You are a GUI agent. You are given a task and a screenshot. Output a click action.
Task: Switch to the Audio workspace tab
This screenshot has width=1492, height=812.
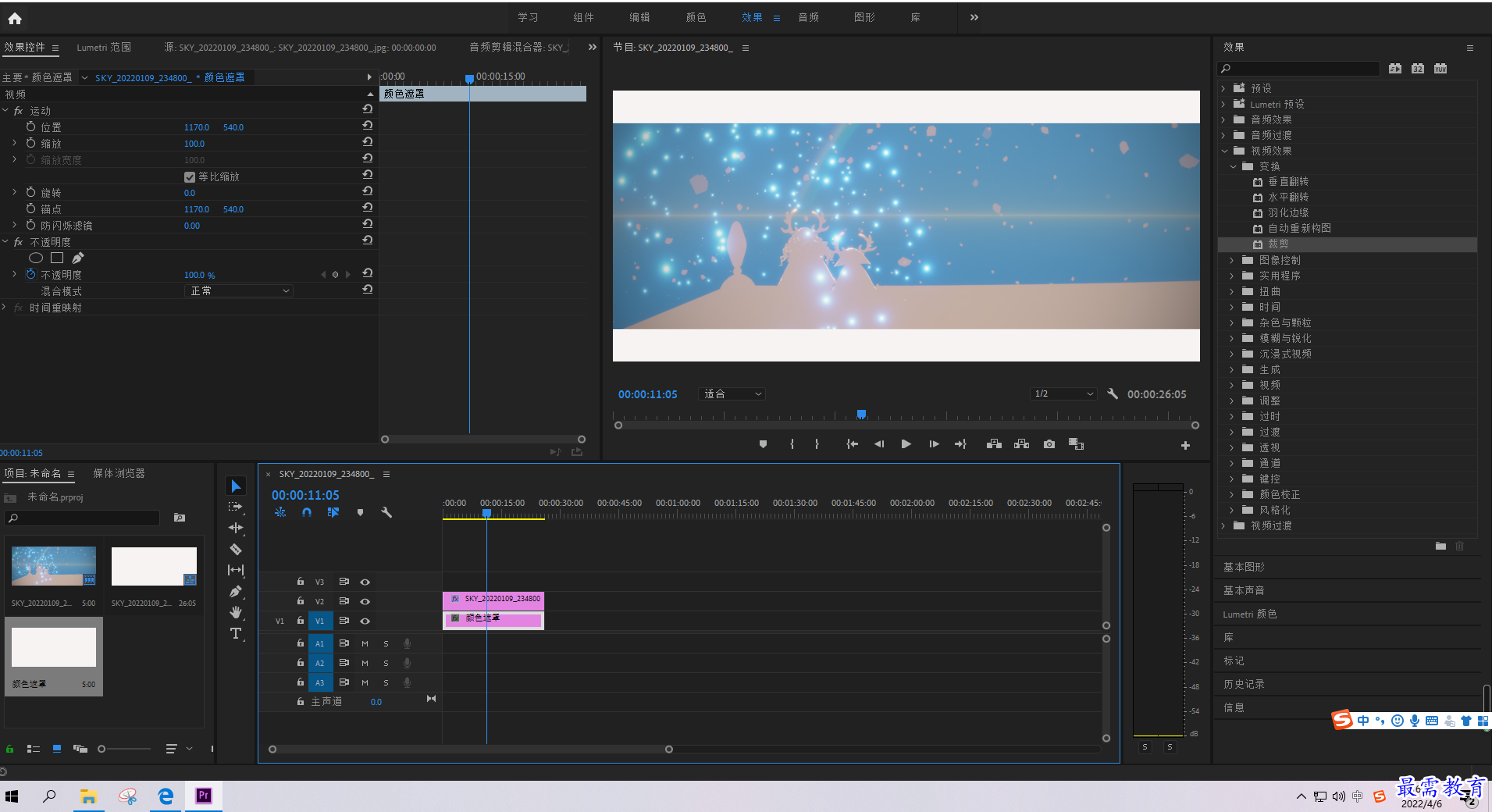pyautogui.click(x=808, y=17)
